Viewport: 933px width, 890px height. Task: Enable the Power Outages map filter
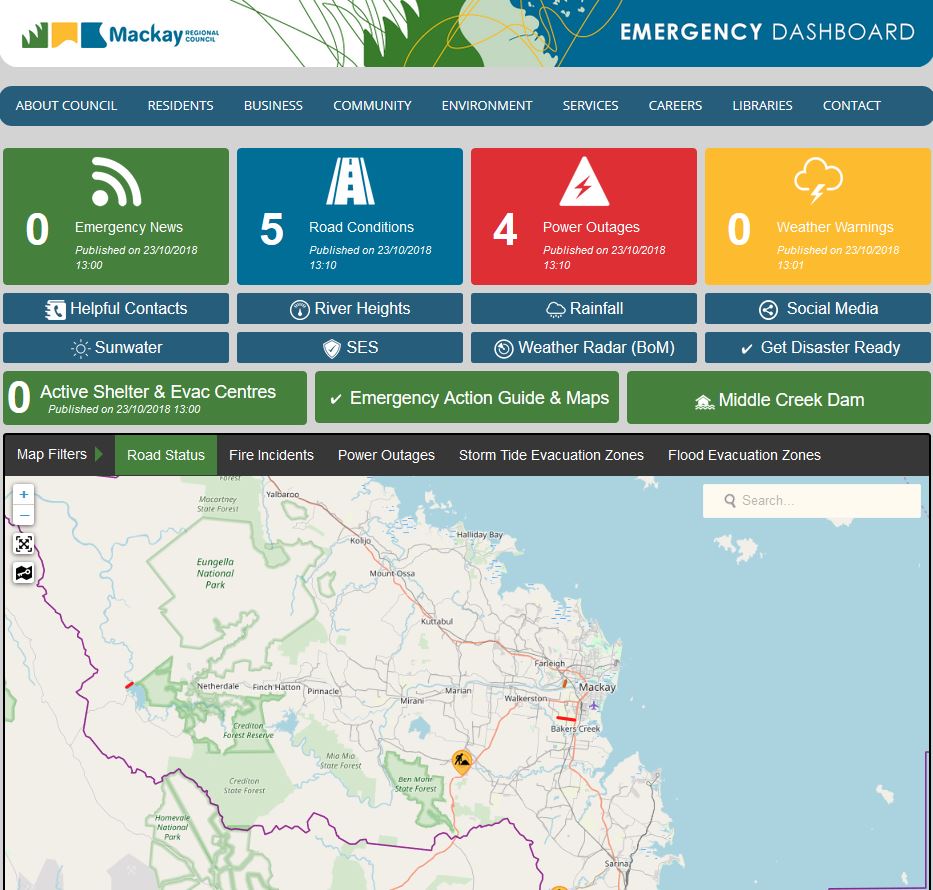coord(386,455)
